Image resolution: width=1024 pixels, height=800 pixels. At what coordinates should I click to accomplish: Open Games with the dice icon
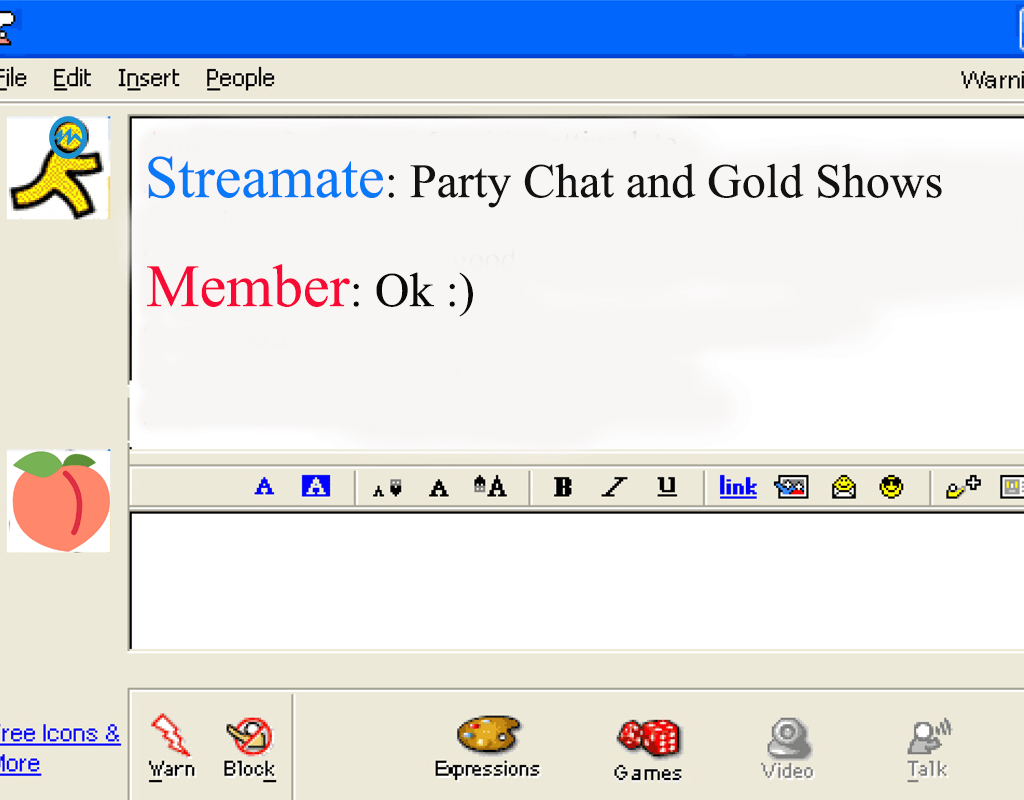pyautogui.click(x=648, y=750)
